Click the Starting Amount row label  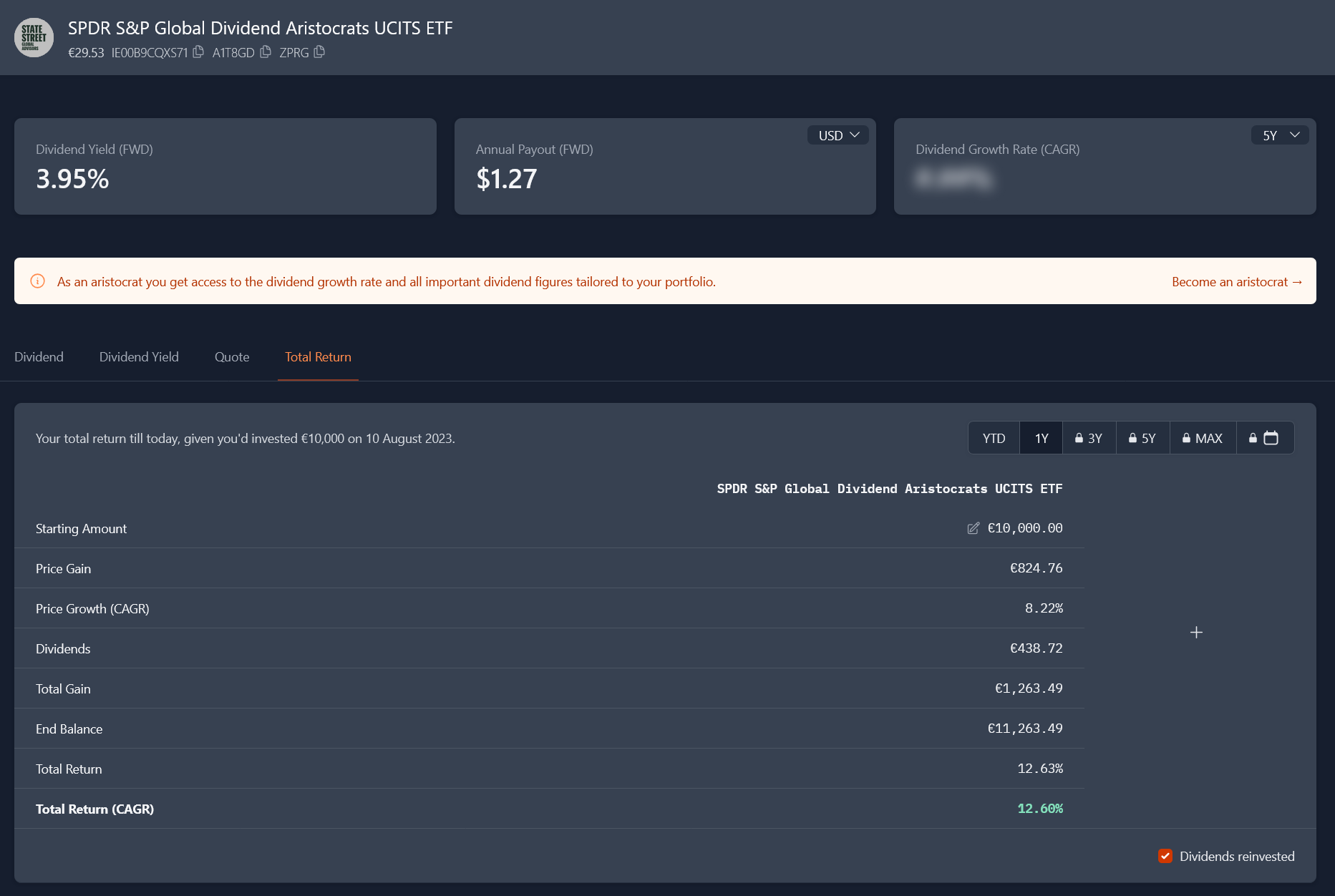coord(81,529)
